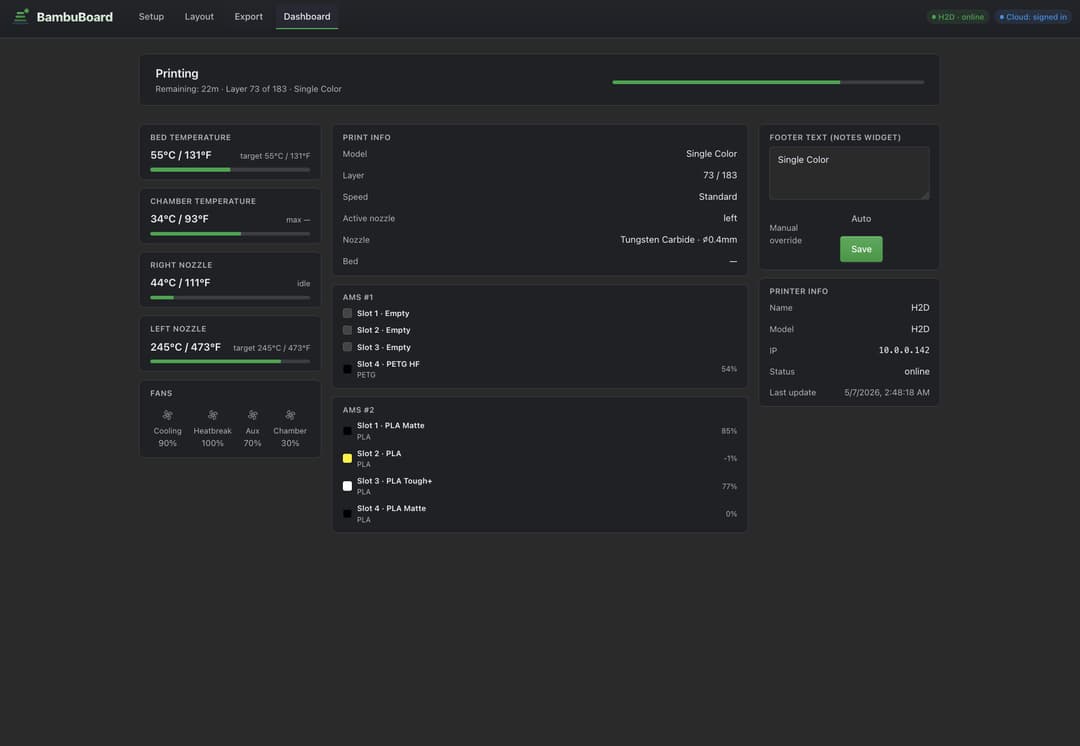Click the footer text notes field

pos(849,173)
